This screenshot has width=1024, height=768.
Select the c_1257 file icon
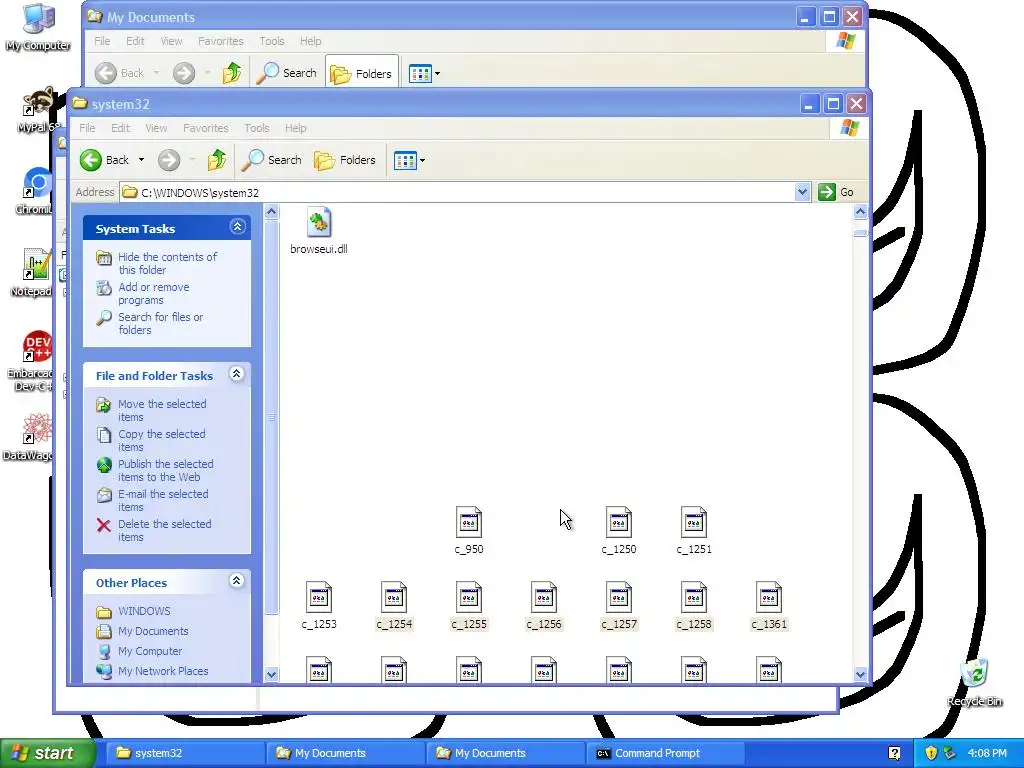point(618,598)
